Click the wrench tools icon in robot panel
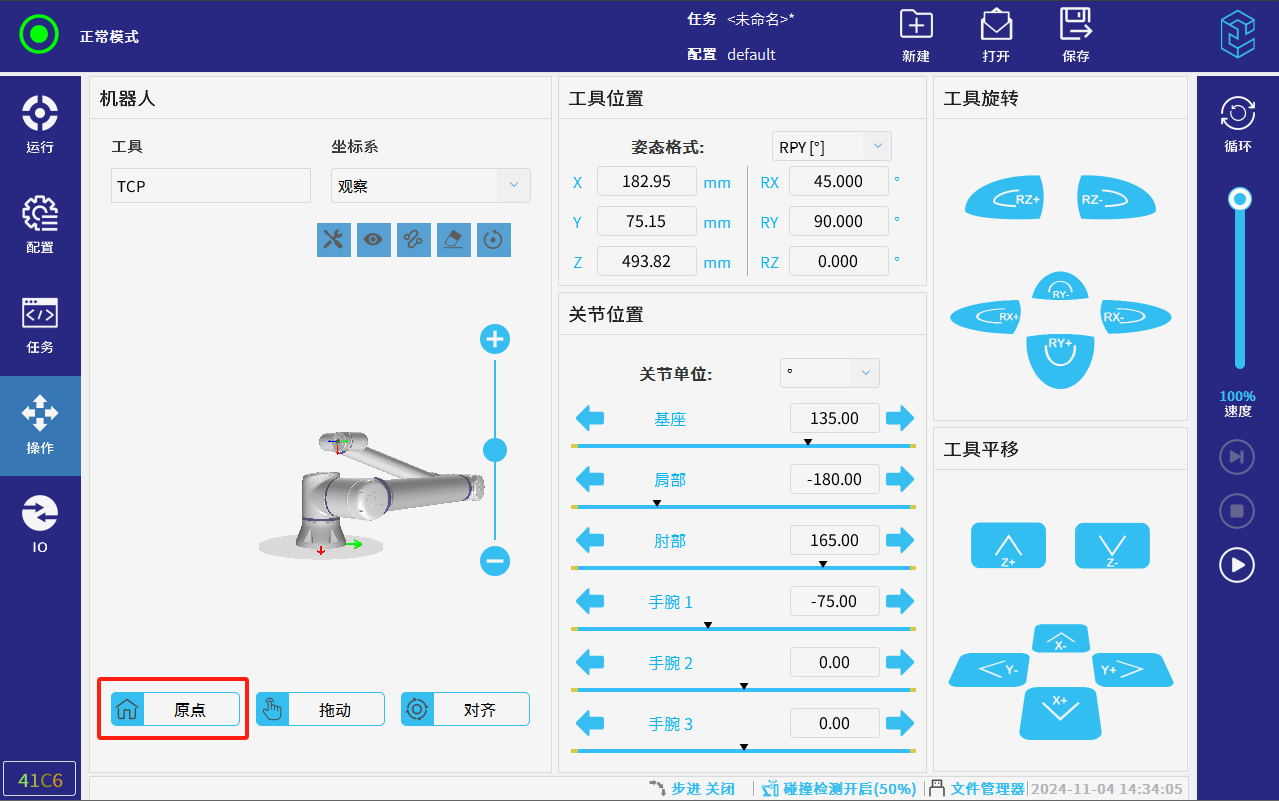 (x=334, y=239)
